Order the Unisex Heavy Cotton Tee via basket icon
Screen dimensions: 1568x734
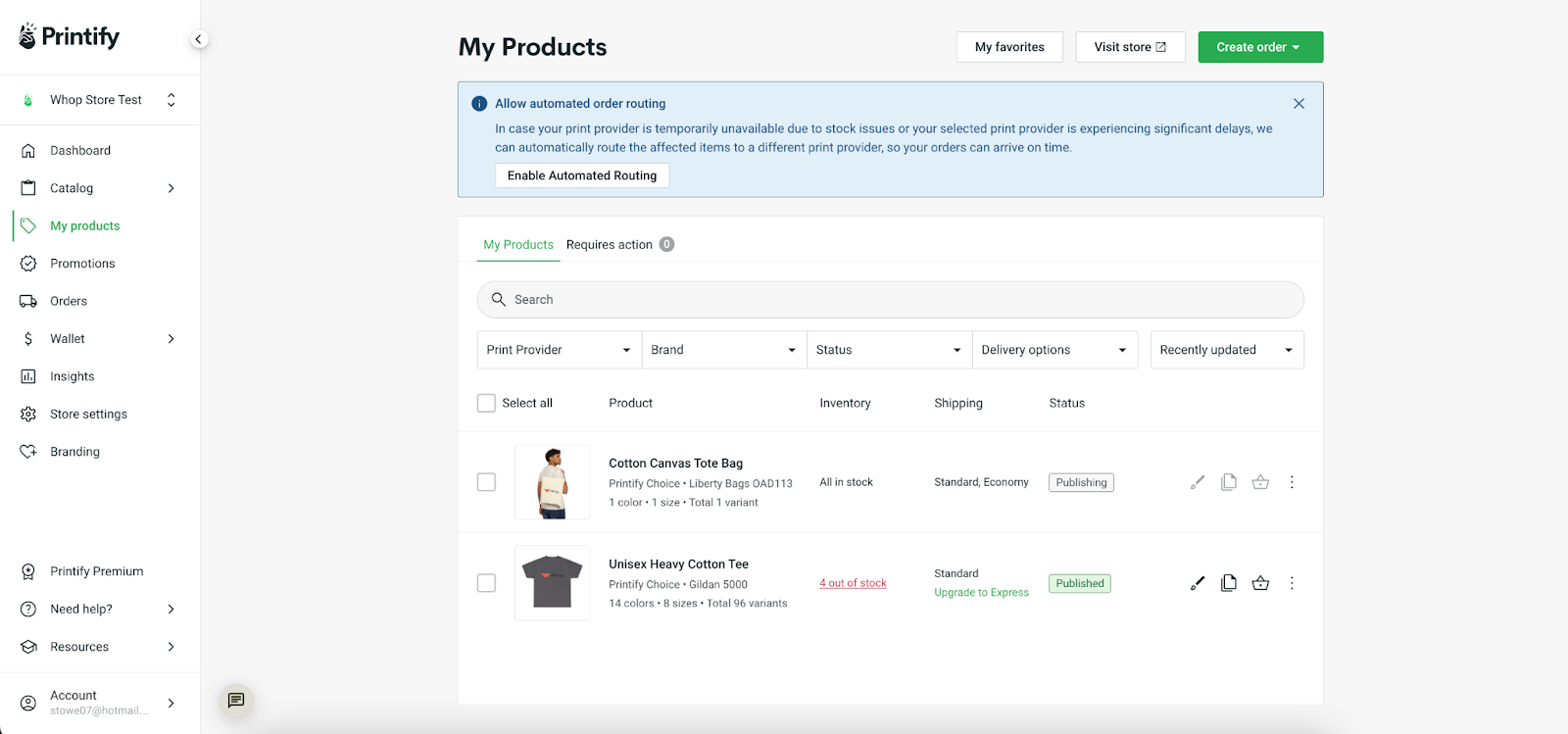(1260, 583)
